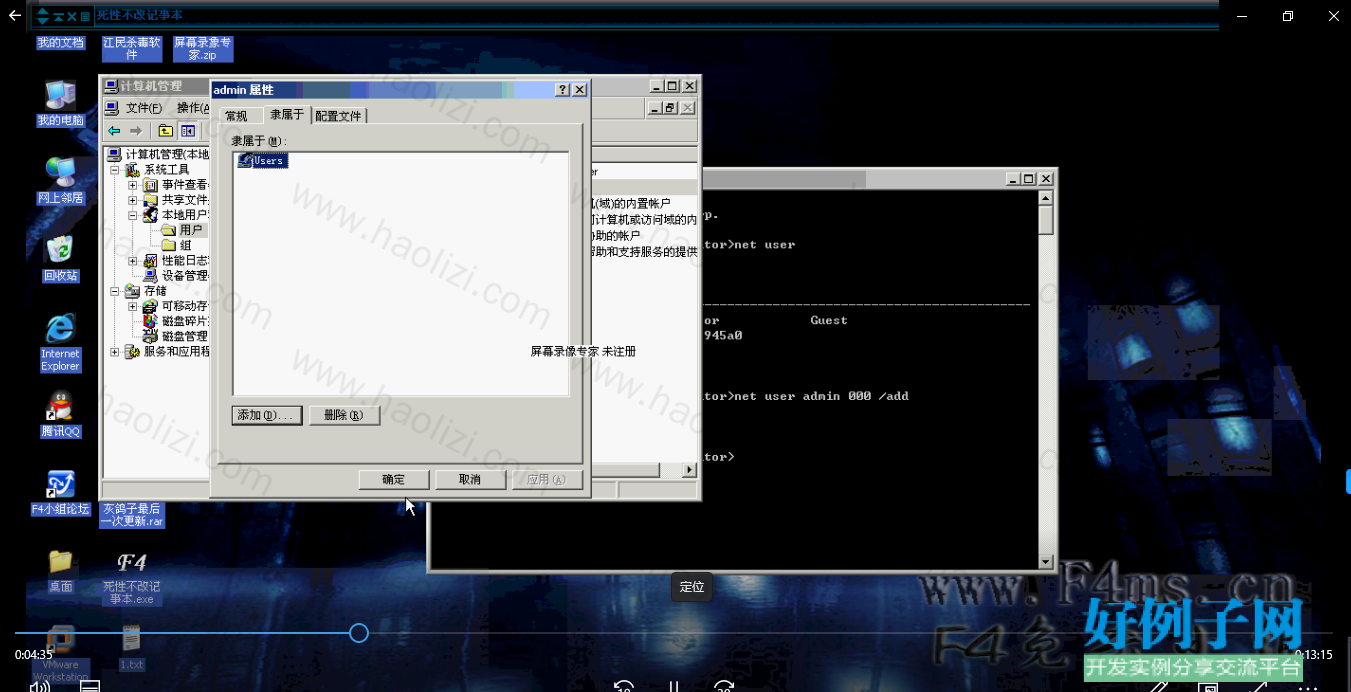Restore the inner 计算机管理 console window

pos(671,108)
